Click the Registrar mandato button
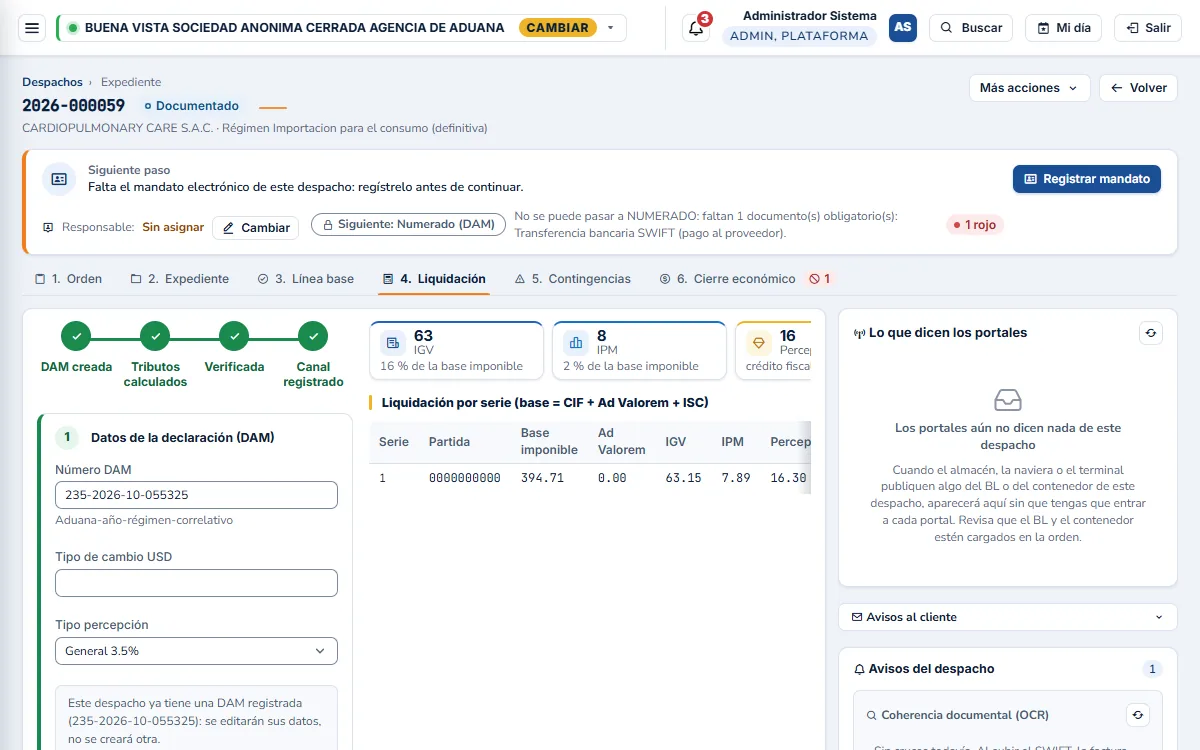 click(x=1087, y=179)
